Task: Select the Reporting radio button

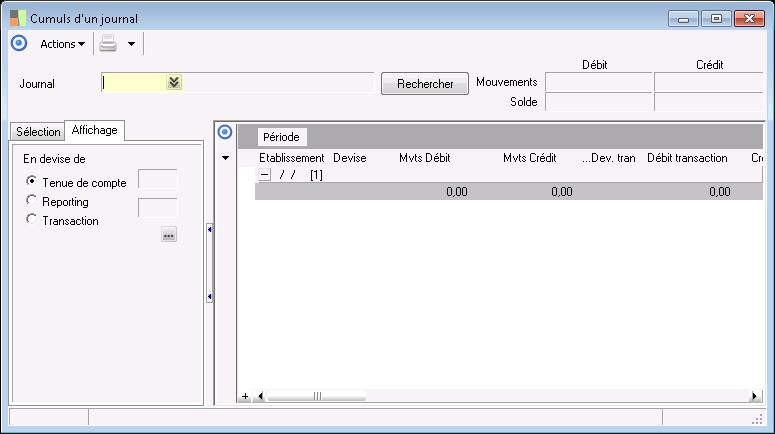Action: coord(32,200)
